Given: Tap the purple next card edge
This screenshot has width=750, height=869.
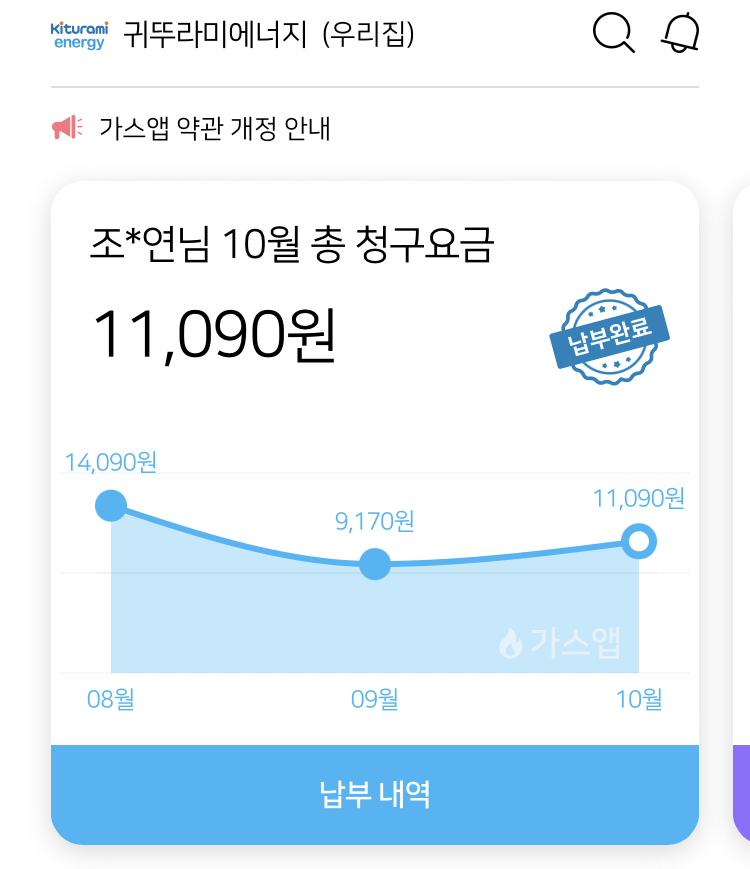Looking at the screenshot, I should coord(741,792).
